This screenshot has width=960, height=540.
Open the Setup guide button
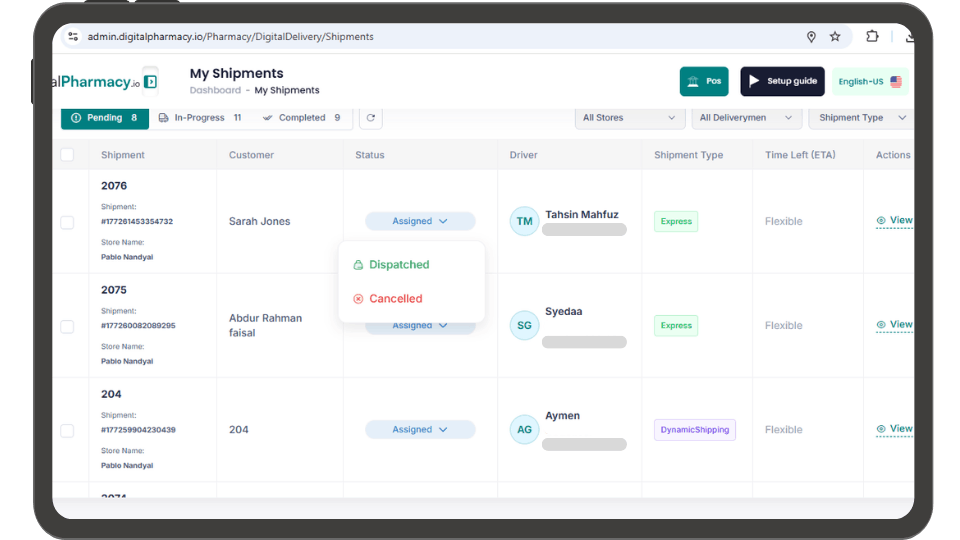coord(782,82)
